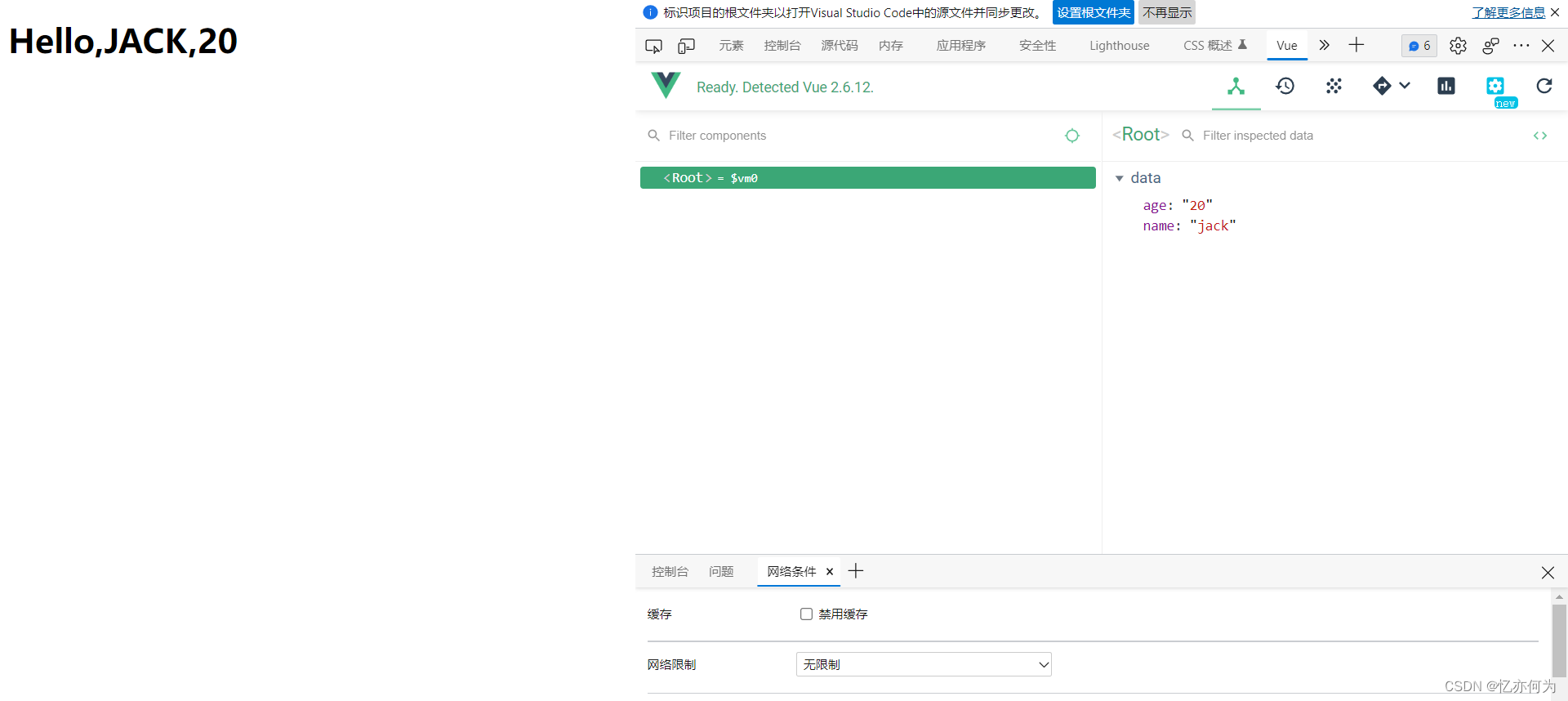Click the Vue logo

point(666,85)
